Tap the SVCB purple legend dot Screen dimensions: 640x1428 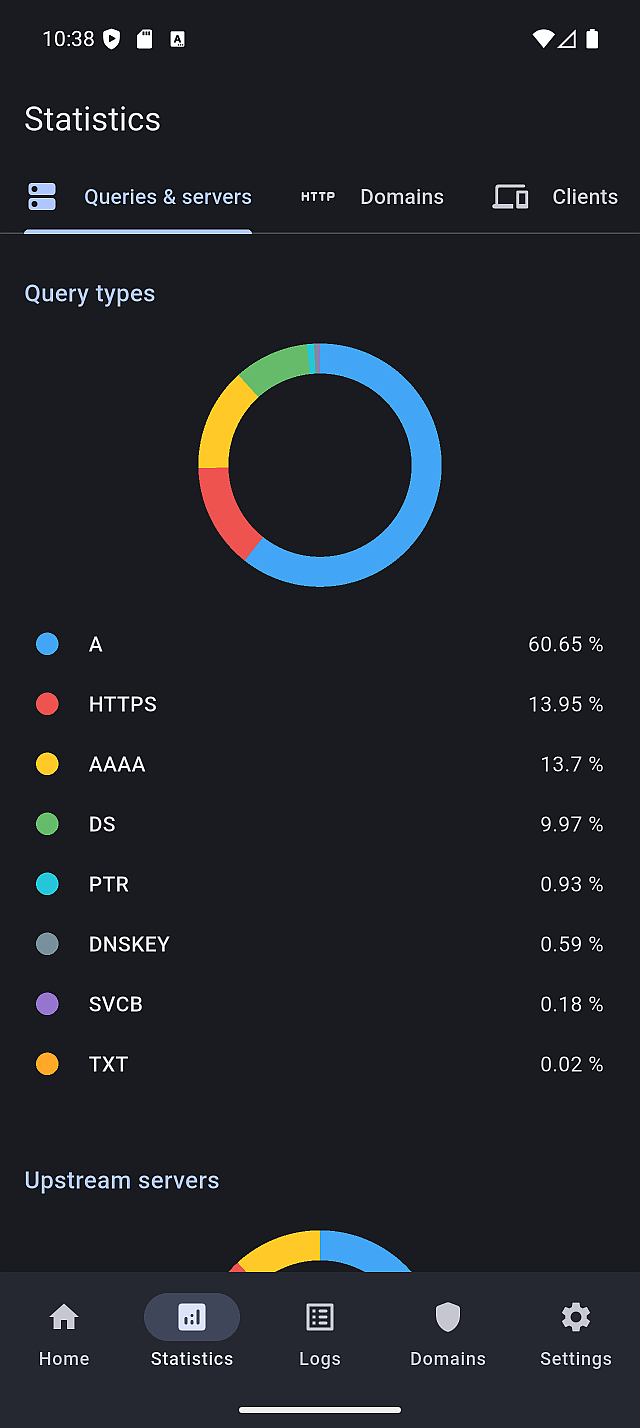click(47, 1004)
